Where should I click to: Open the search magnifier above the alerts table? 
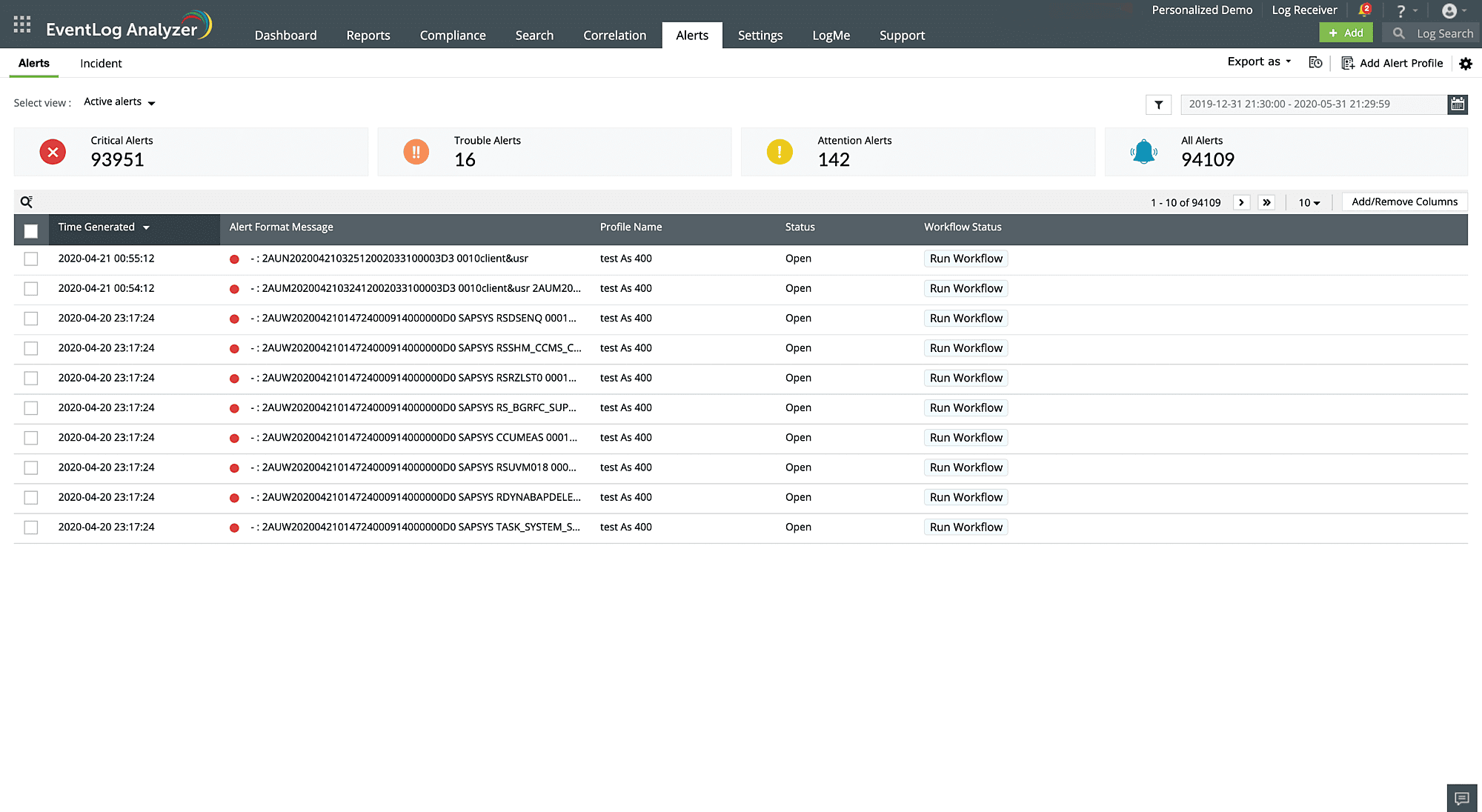tap(27, 201)
